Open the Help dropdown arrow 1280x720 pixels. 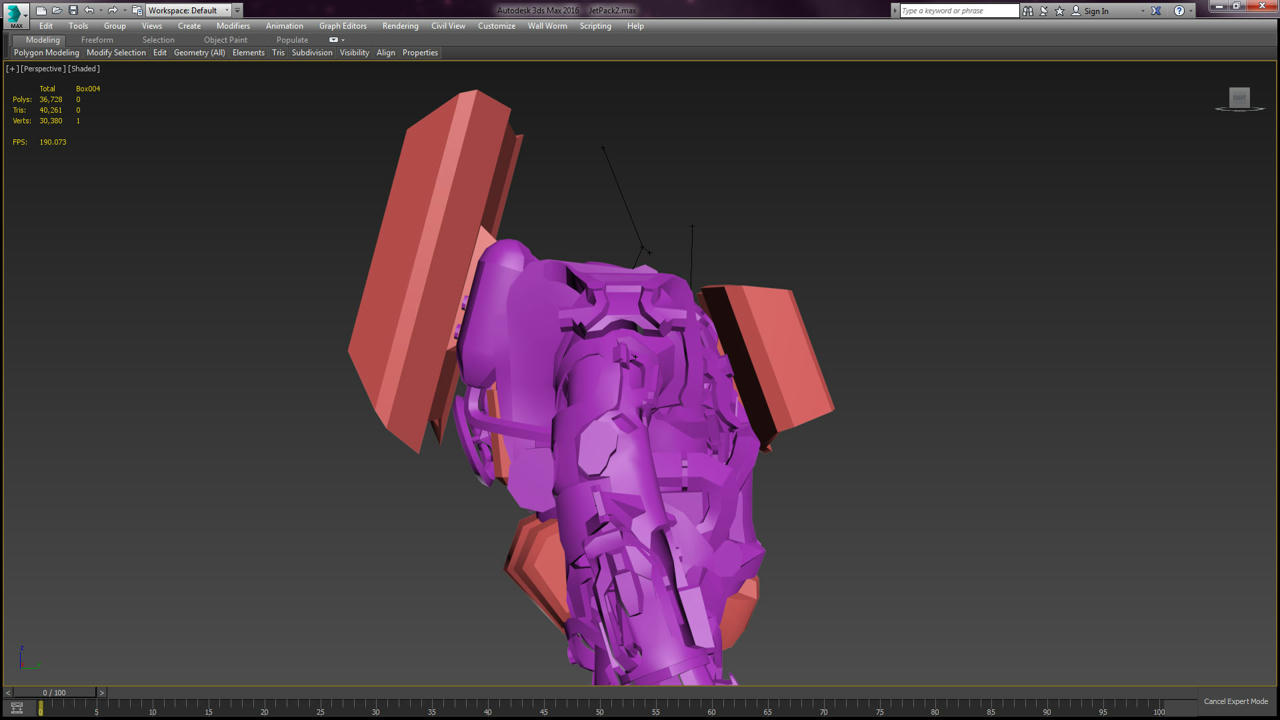[1190, 11]
